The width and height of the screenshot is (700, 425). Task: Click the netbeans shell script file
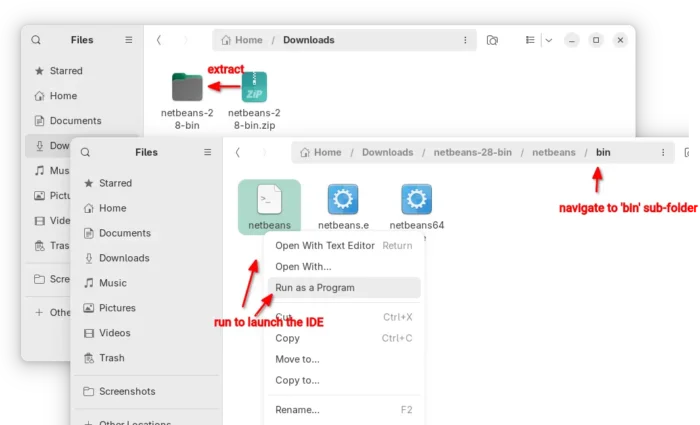[x=269, y=201]
